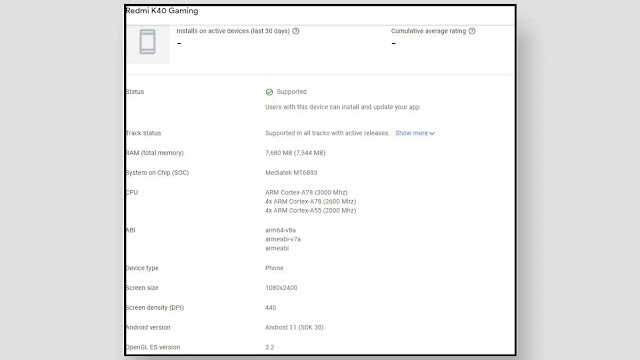Click CPU line ARM Cortex-A78 (3000 Mhz)
640x360 pixels.
pyautogui.click(x=306, y=192)
